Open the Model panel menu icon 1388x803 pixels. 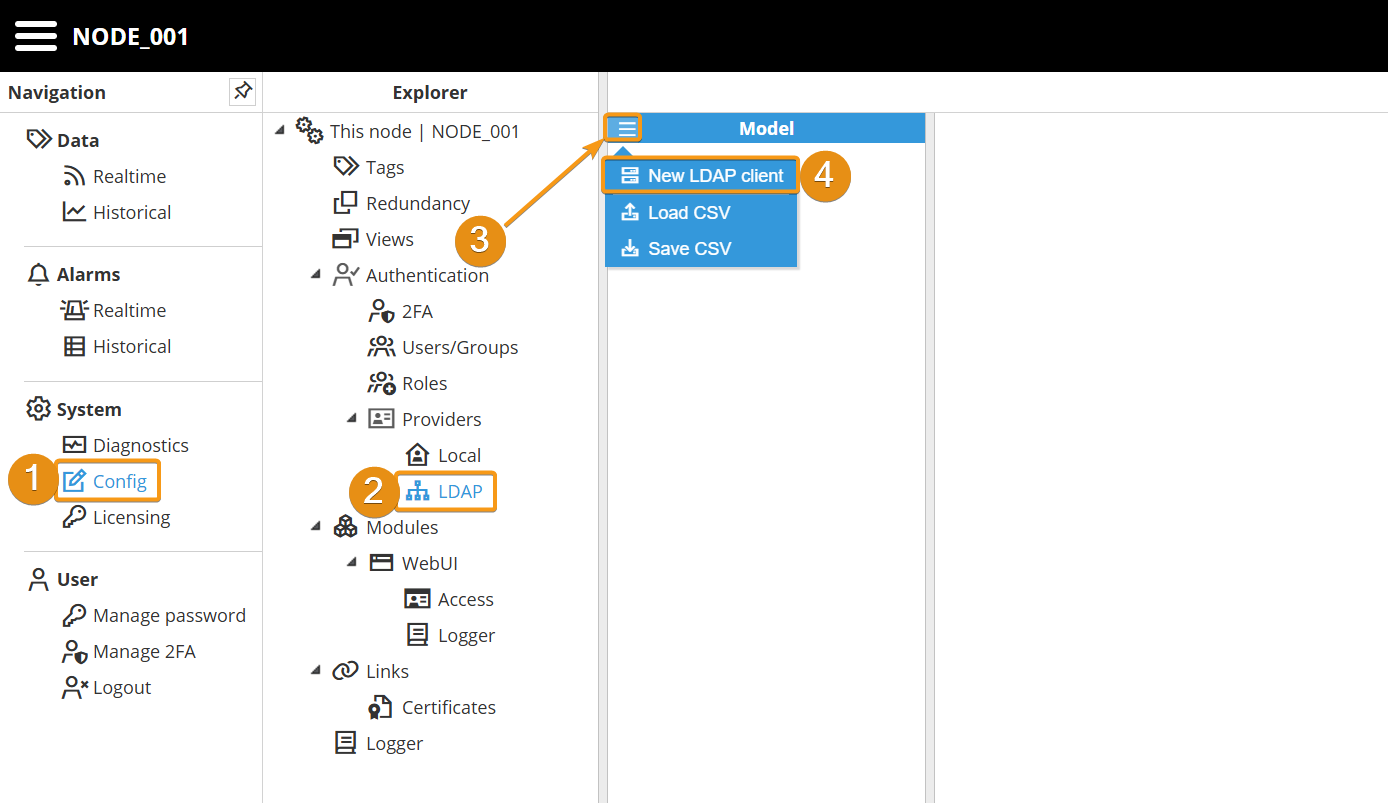pos(626,128)
